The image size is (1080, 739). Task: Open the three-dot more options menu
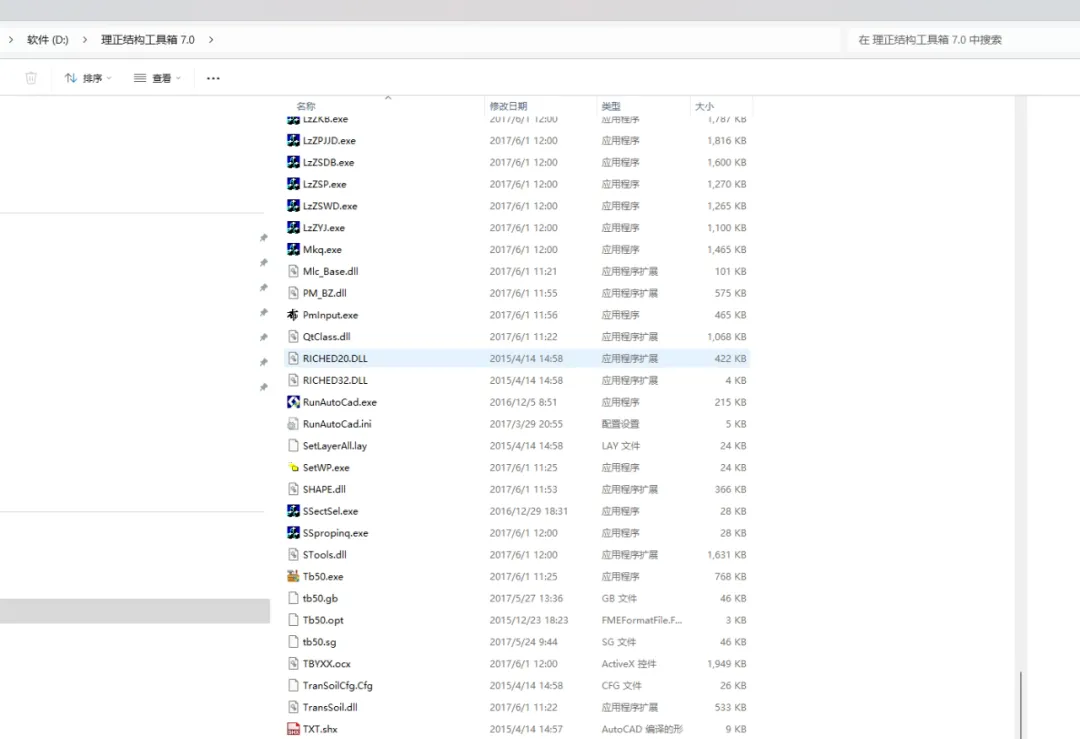pos(214,79)
